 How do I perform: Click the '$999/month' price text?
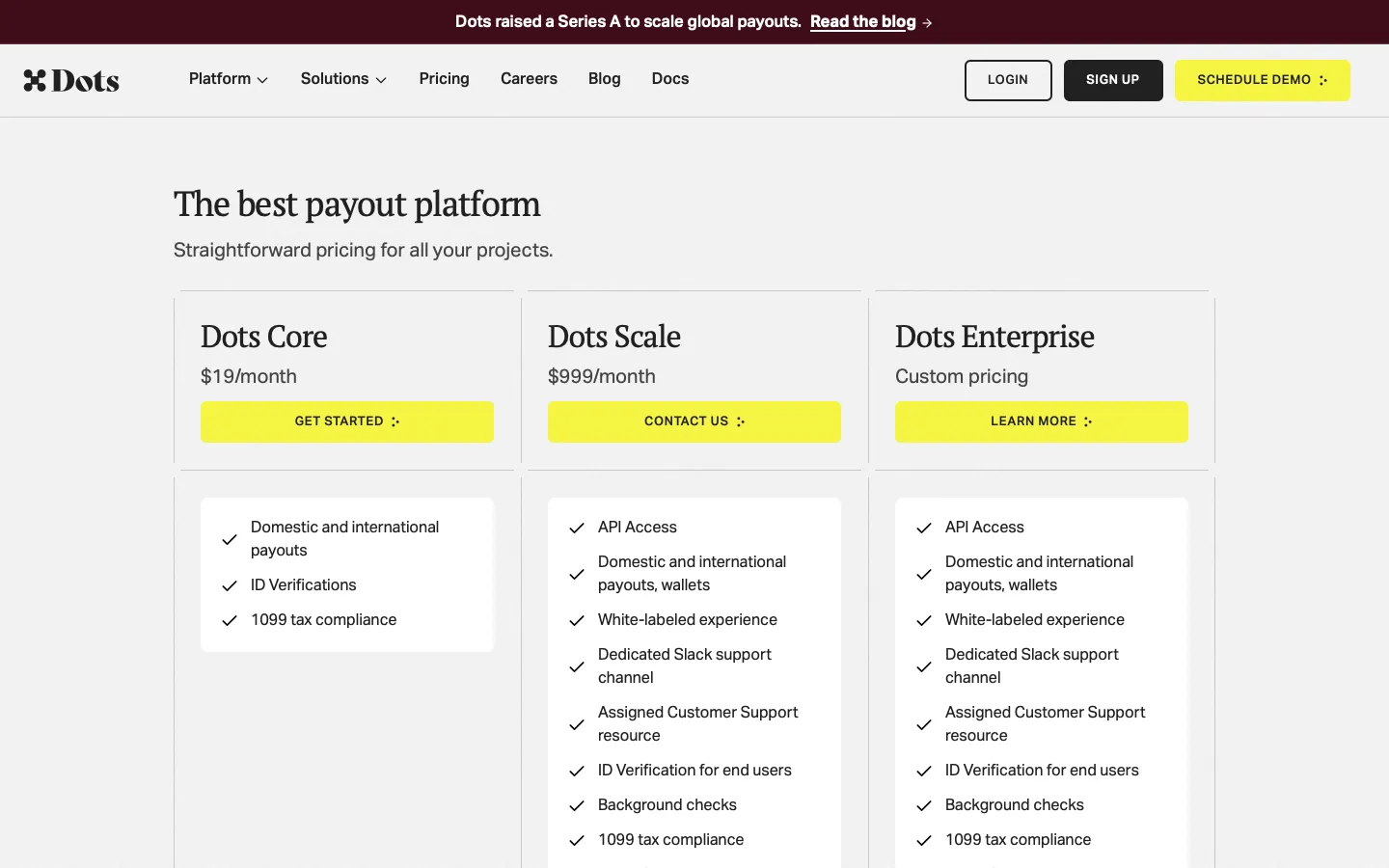click(602, 376)
